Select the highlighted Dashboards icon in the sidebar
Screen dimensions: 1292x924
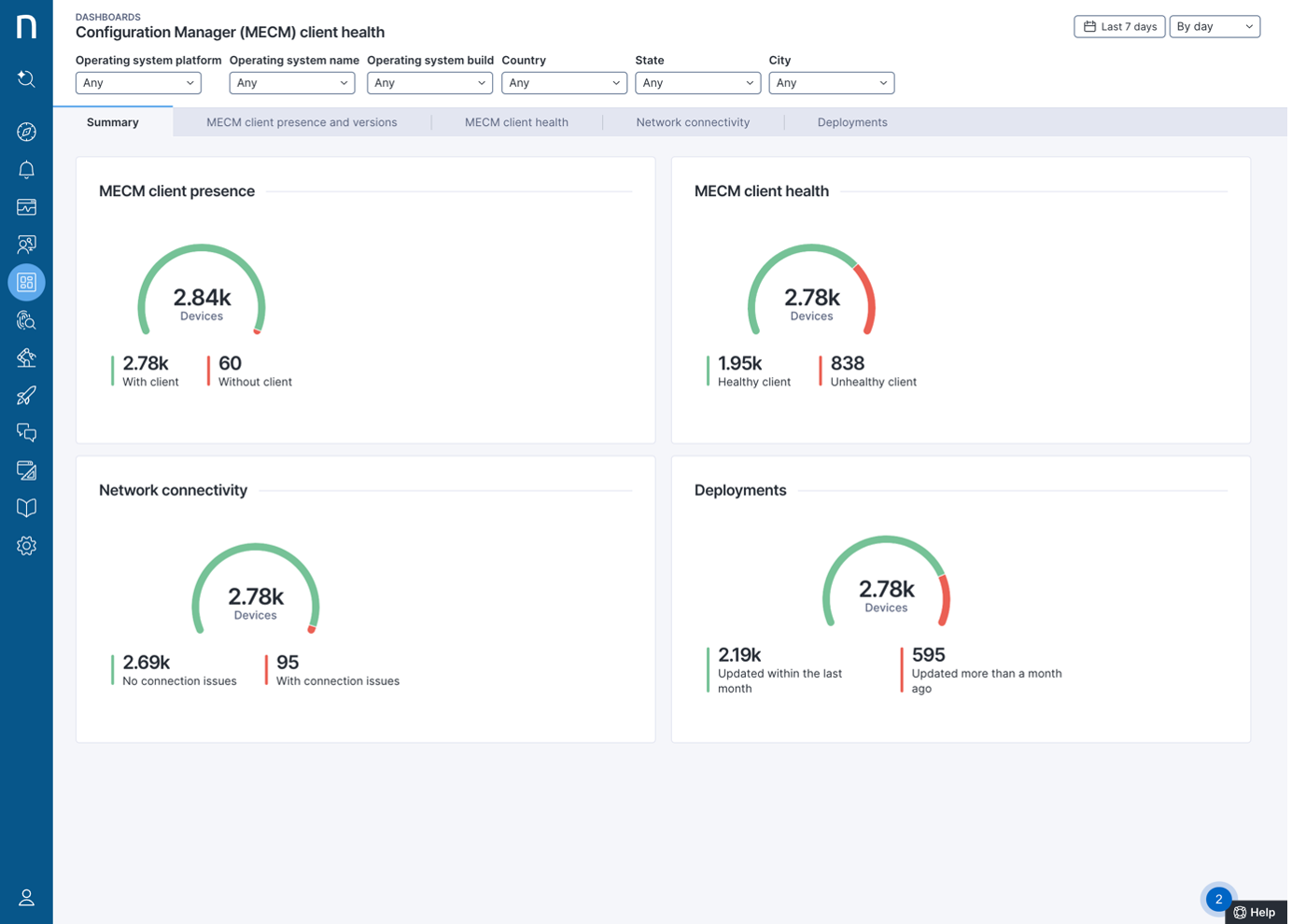[26, 282]
